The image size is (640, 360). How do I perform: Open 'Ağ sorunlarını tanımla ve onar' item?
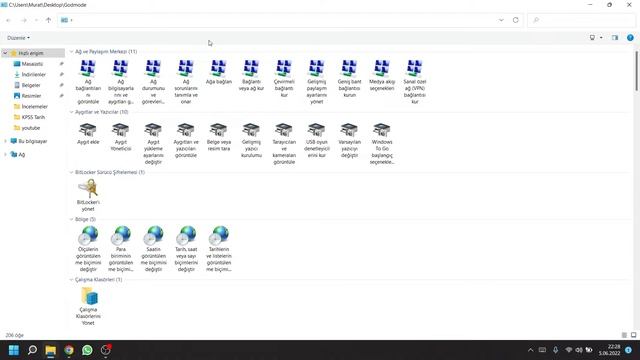pos(186,82)
